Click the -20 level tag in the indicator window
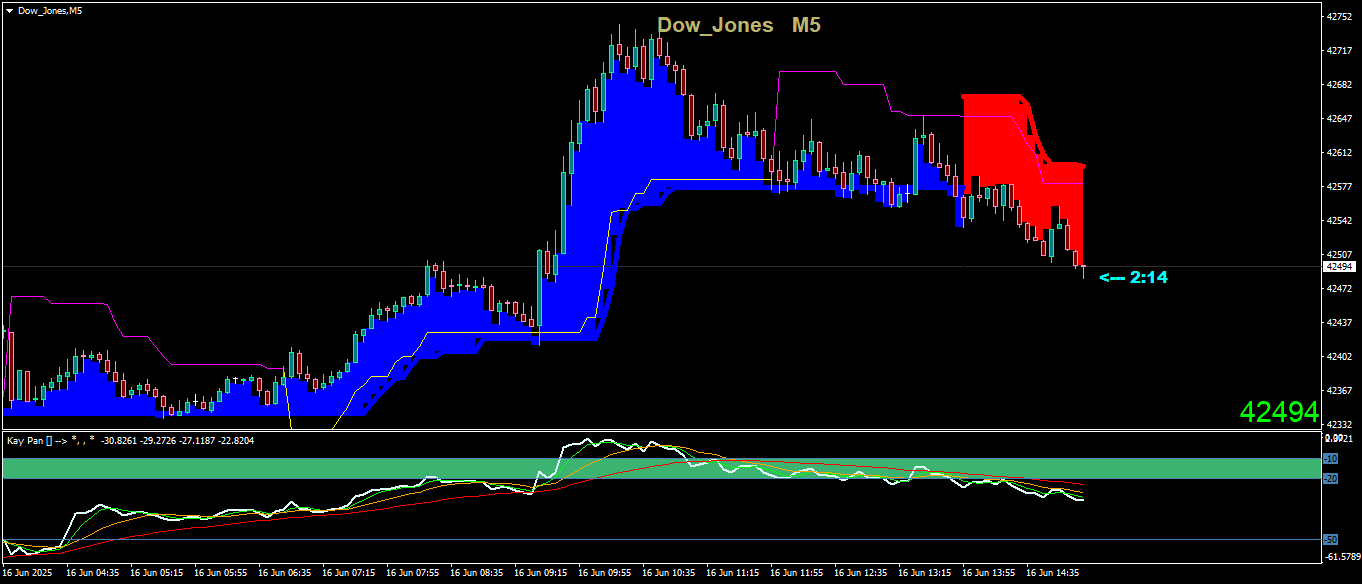This screenshot has width=1362, height=584. click(1331, 479)
